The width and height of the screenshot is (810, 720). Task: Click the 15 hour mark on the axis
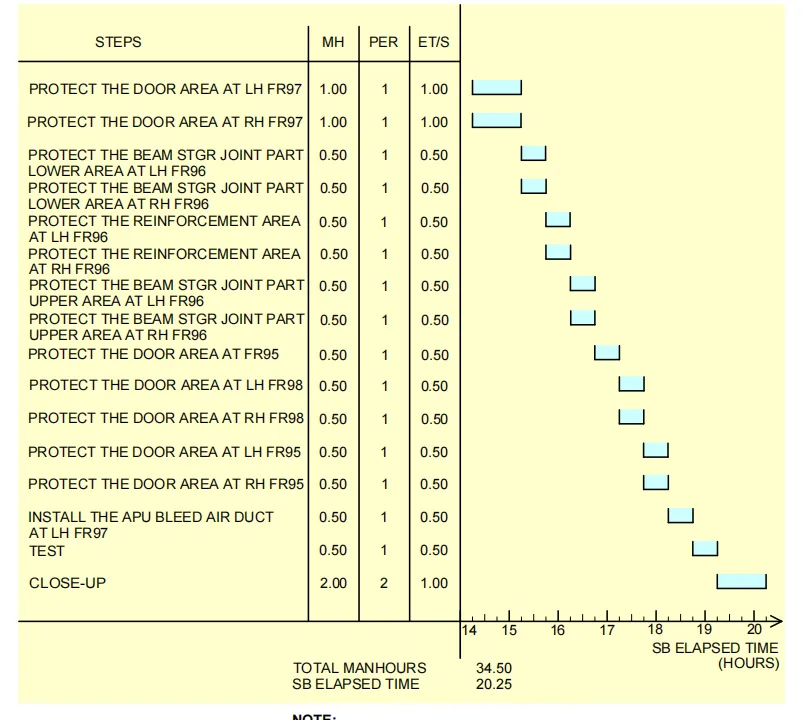509,630
